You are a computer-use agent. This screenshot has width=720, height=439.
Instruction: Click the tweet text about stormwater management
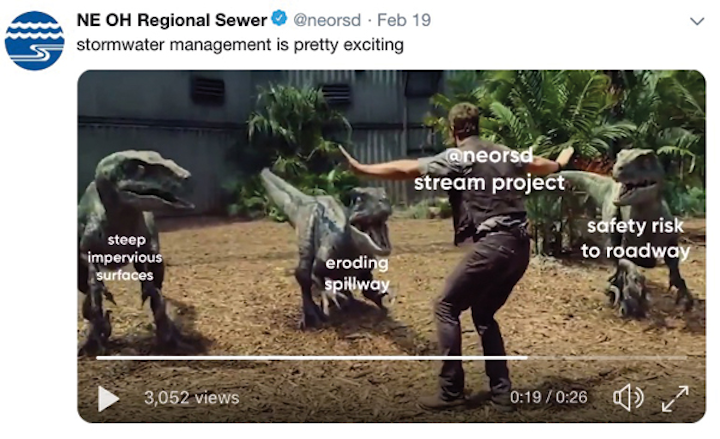click(240, 45)
